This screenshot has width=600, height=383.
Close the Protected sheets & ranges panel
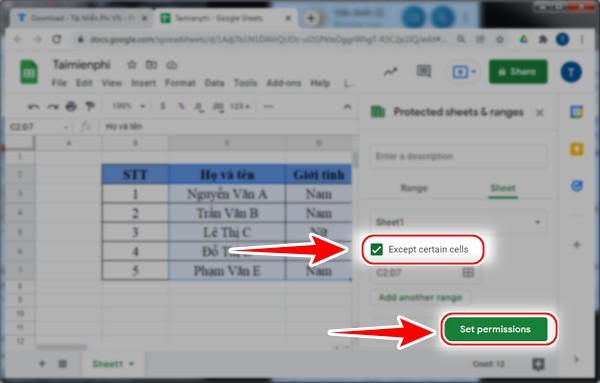click(540, 112)
